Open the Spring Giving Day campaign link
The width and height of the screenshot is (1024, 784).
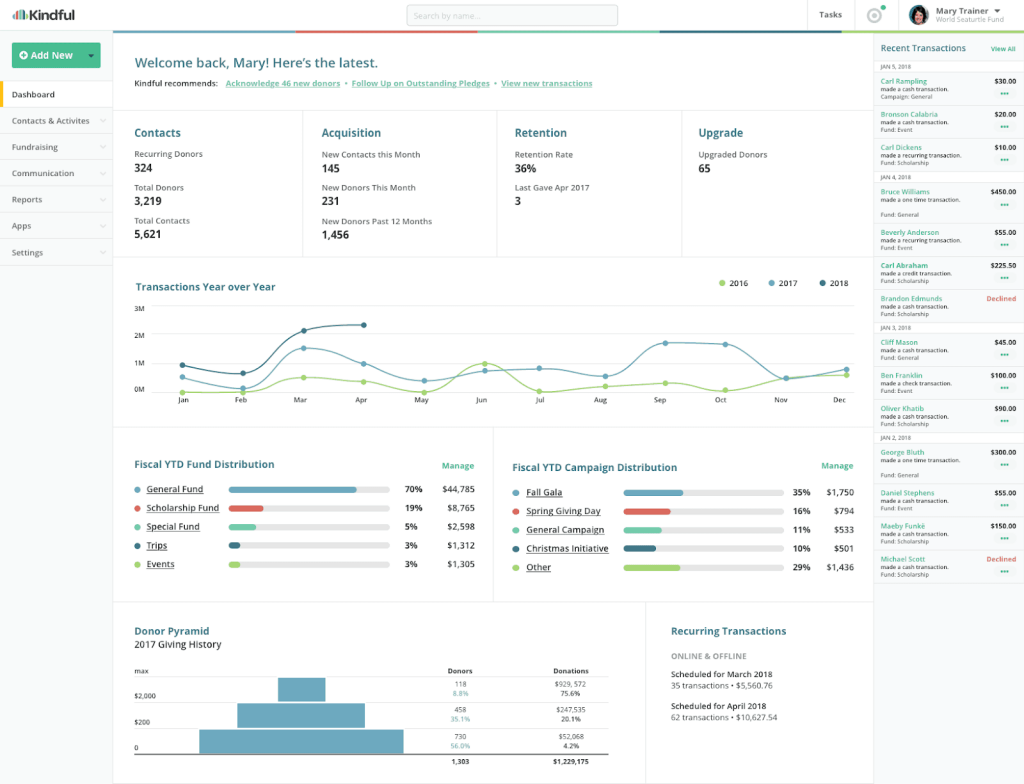tap(564, 512)
